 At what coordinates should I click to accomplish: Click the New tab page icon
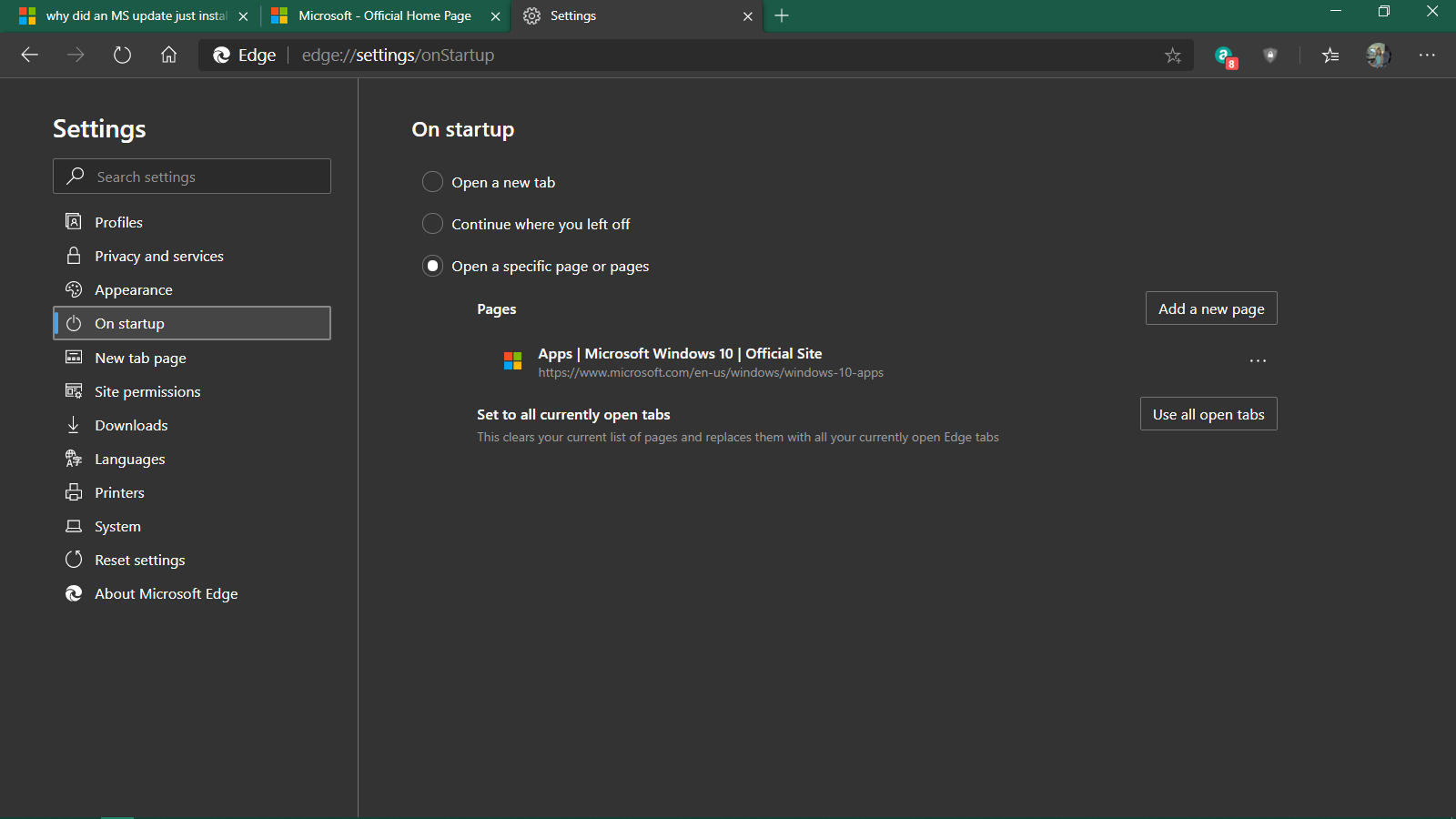pos(74,358)
